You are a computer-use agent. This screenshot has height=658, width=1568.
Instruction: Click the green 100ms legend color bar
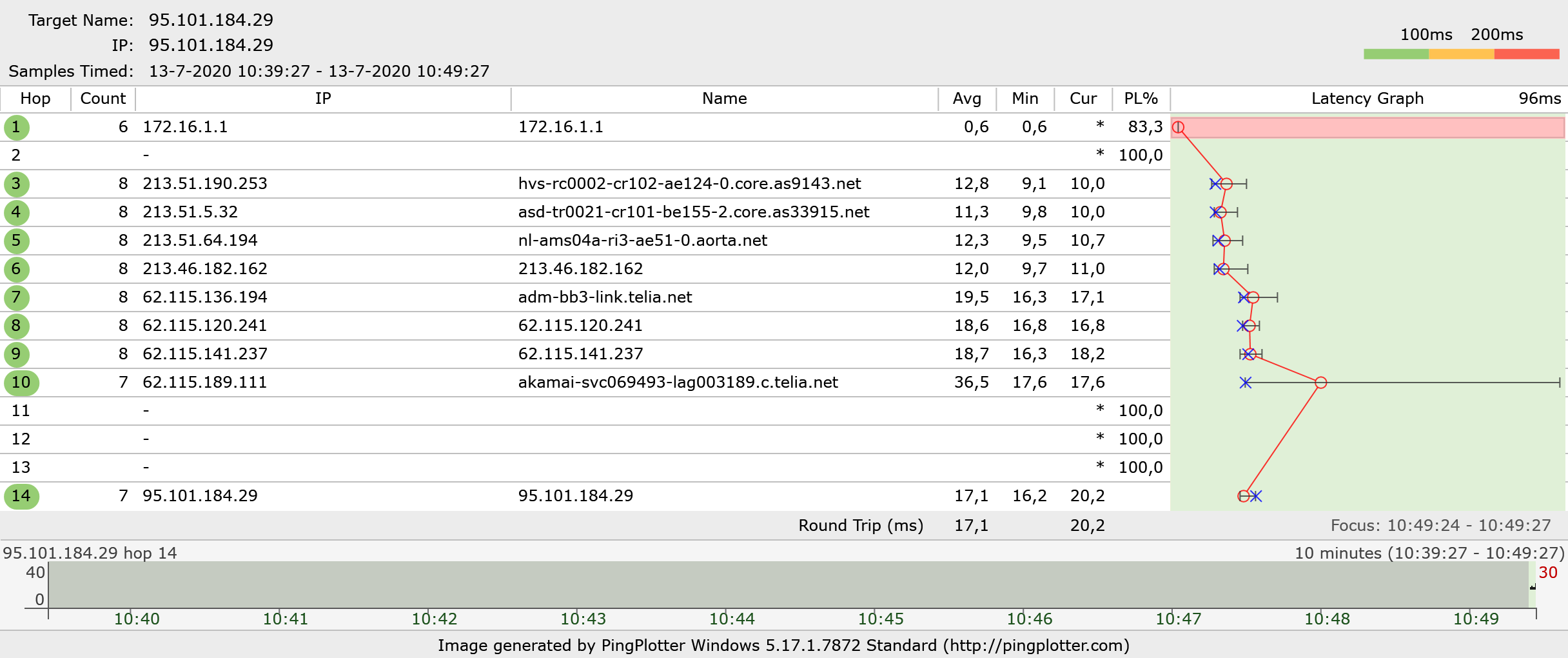click(1396, 54)
